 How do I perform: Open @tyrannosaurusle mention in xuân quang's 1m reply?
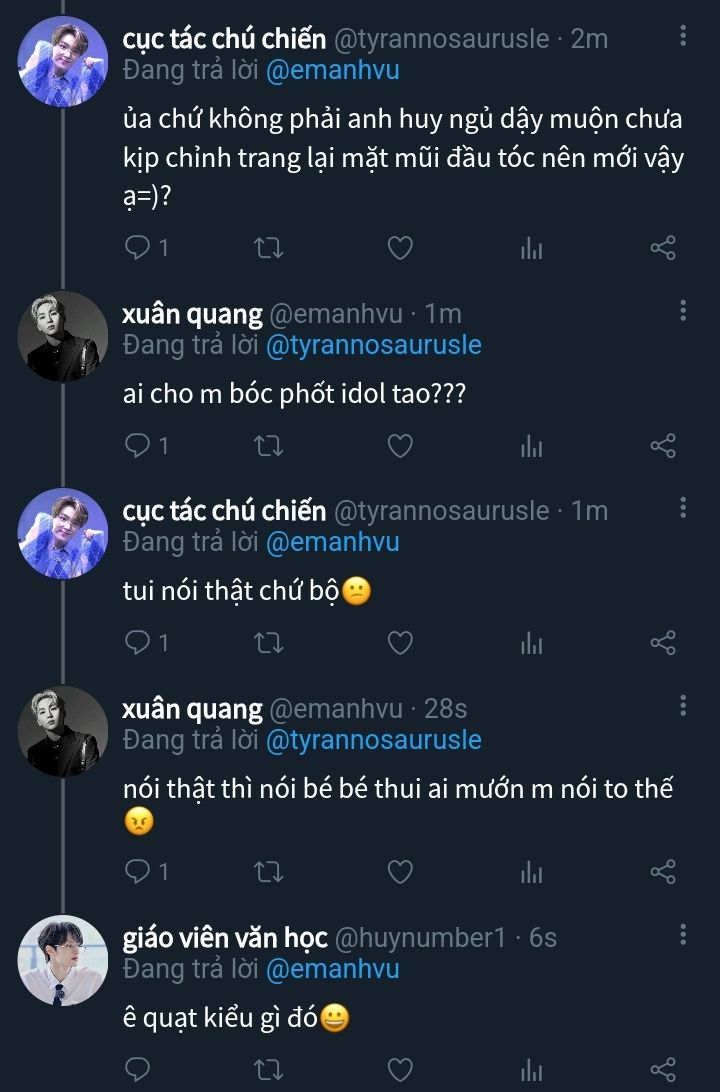point(372,345)
